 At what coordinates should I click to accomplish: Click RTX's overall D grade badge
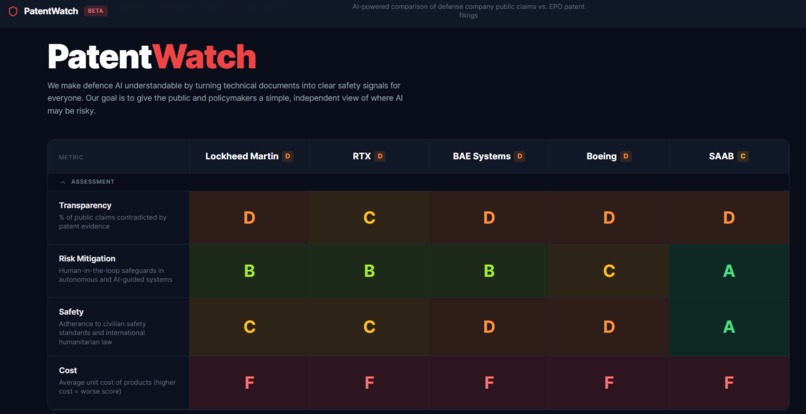click(x=380, y=156)
